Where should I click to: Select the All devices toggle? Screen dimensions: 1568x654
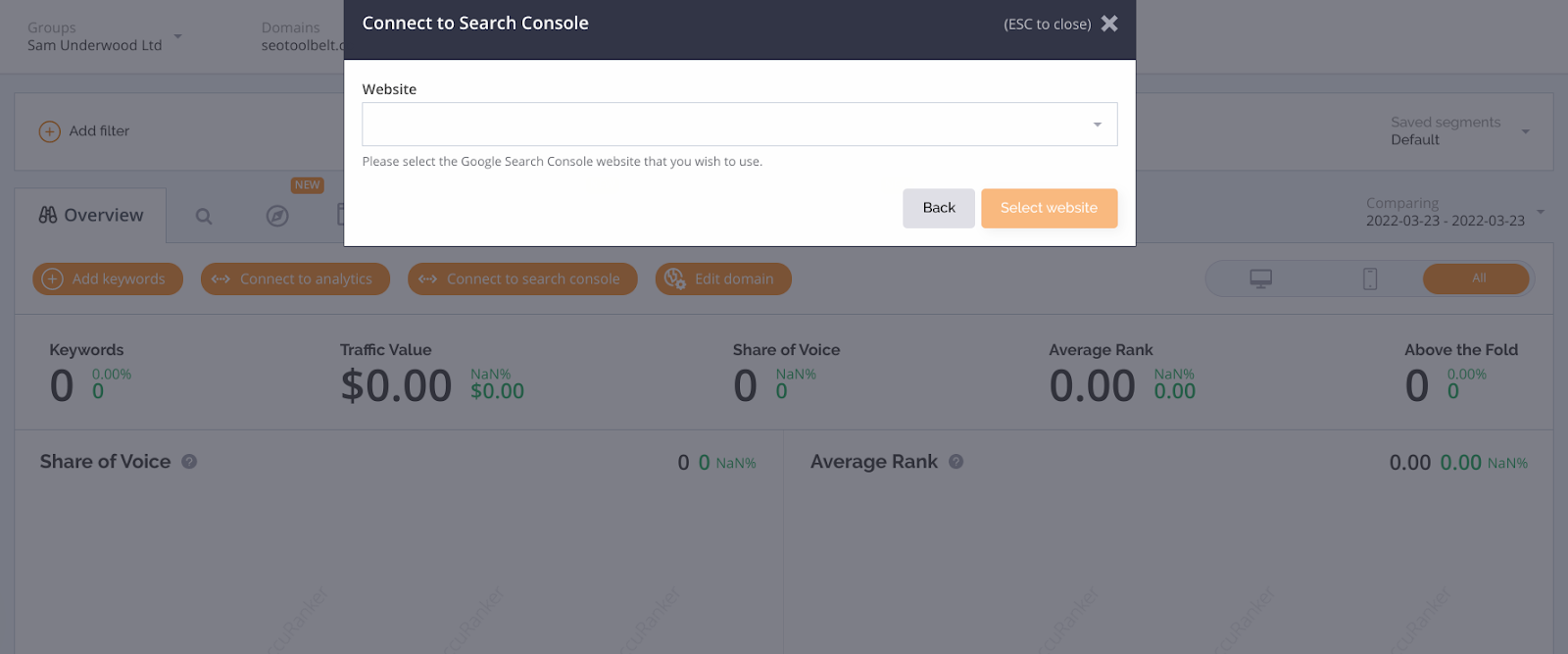(x=1476, y=278)
